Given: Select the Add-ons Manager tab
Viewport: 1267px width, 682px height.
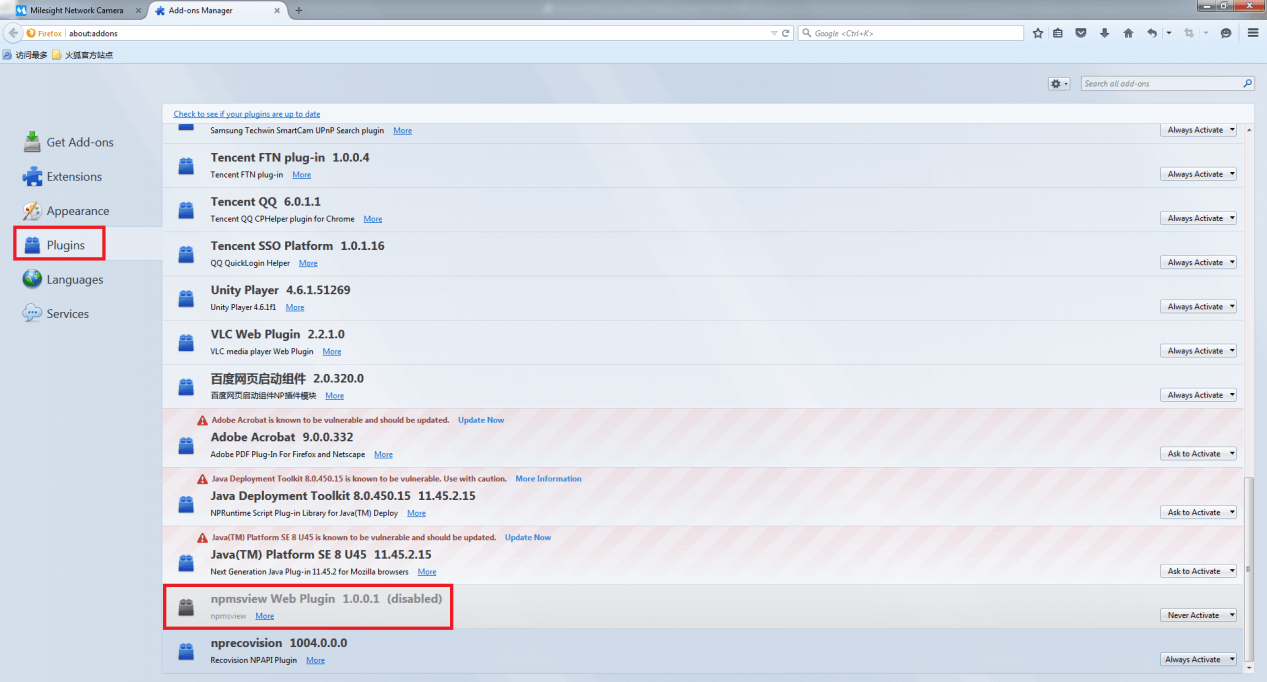Looking at the screenshot, I should tap(216, 10).
